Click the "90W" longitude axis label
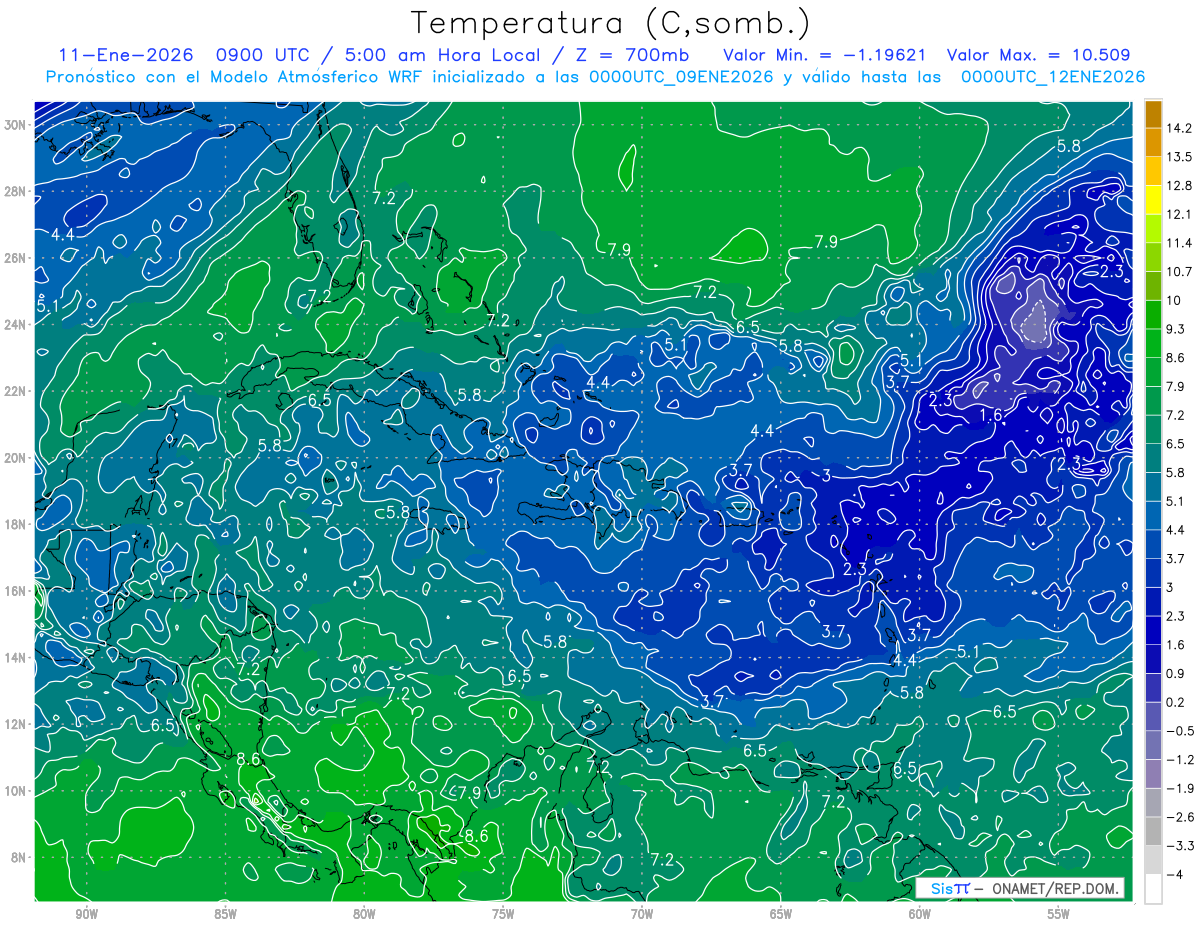The image size is (1200, 927). pyautogui.click(x=87, y=914)
